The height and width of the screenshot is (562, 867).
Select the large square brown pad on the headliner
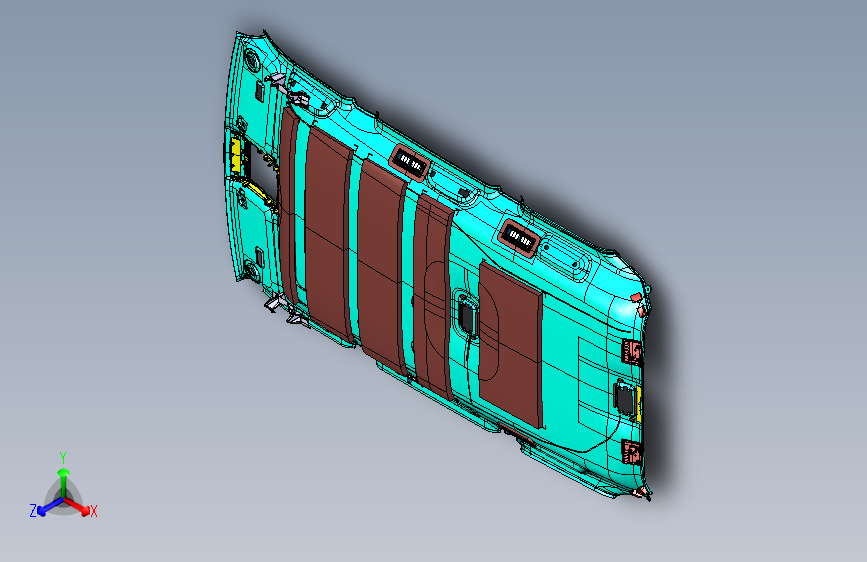(x=510, y=345)
